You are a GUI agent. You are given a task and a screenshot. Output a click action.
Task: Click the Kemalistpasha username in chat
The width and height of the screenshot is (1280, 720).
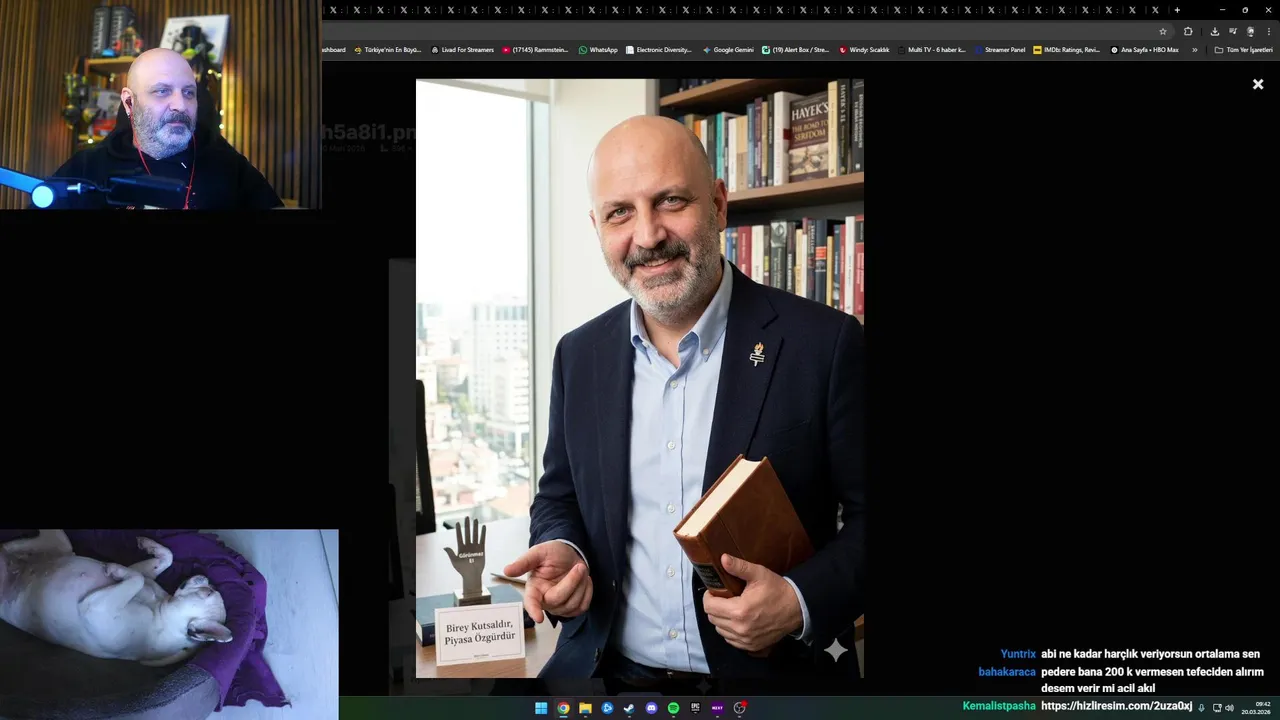[x=999, y=706]
